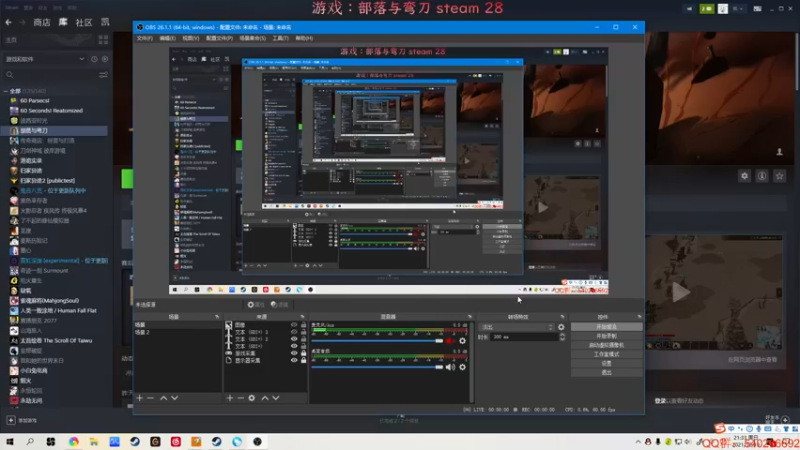Screen dimensions: 800x450
Task: Add a new scene with the plus icon
Action: [x=139, y=398]
